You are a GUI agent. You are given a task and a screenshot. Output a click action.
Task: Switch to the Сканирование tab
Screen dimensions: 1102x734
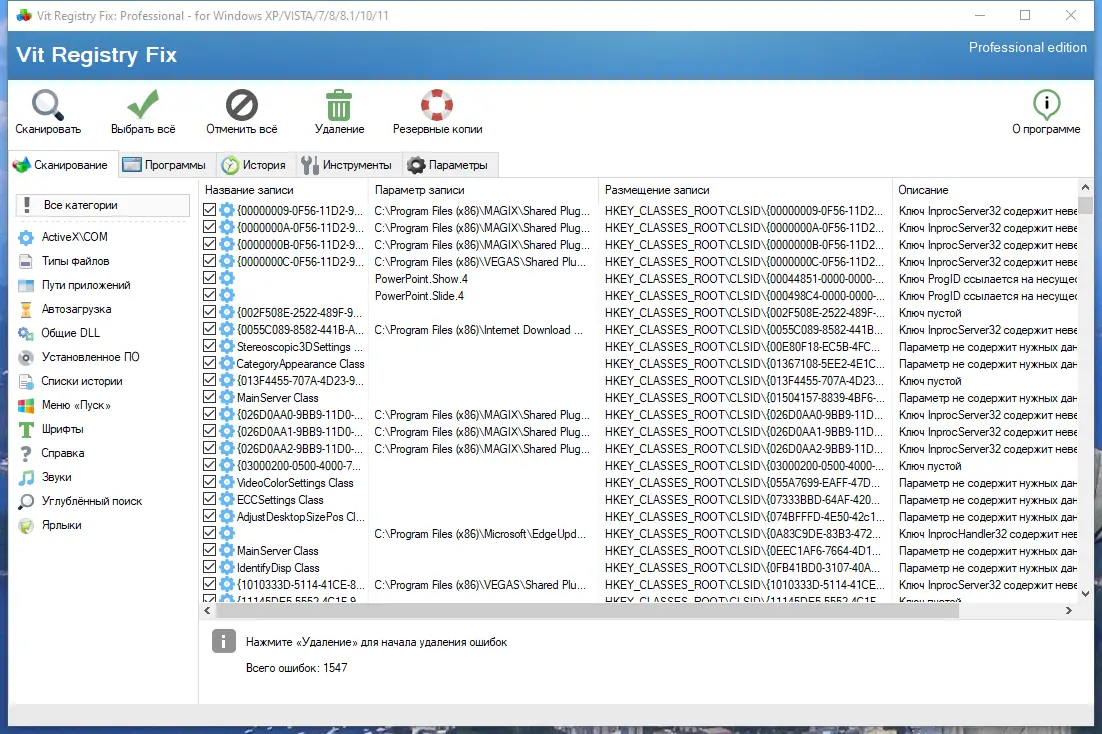pos(62,165)
